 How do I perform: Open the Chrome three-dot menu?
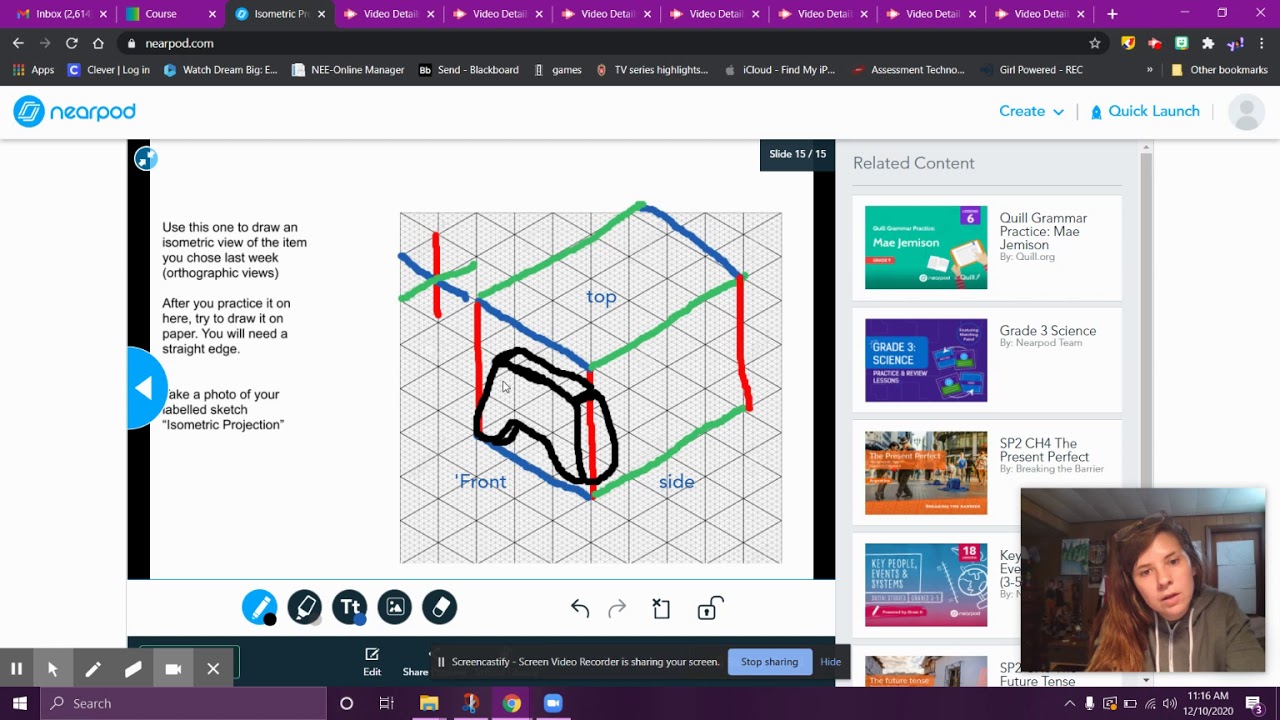click(x=1262, y=43)
